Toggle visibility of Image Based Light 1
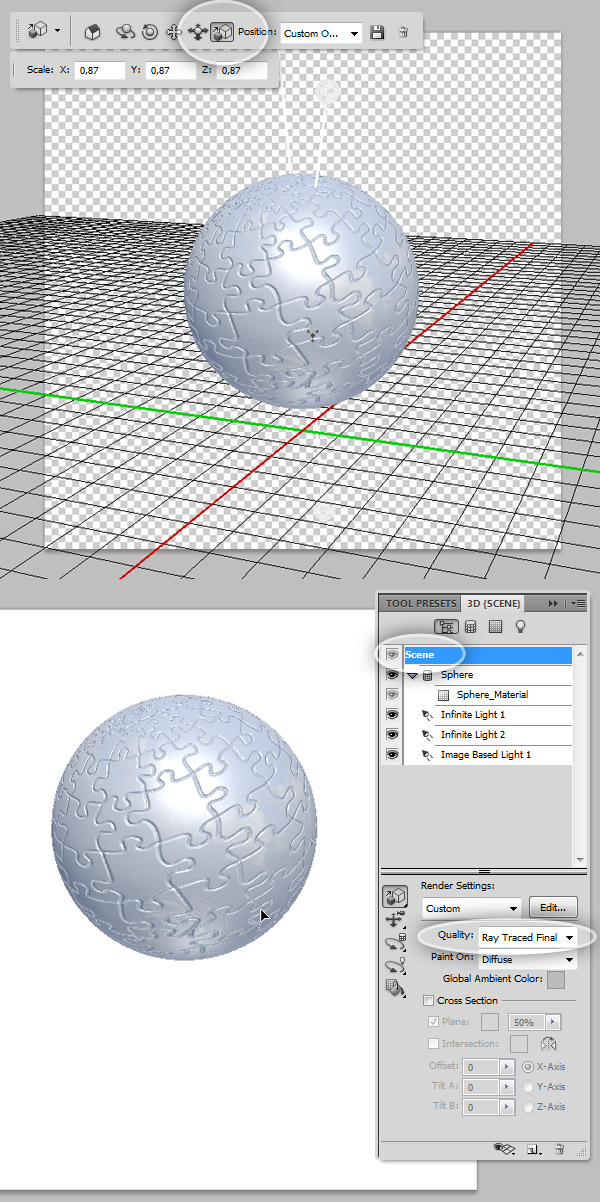The height and width of the screenshot is (1202, 600). [392, 755]
